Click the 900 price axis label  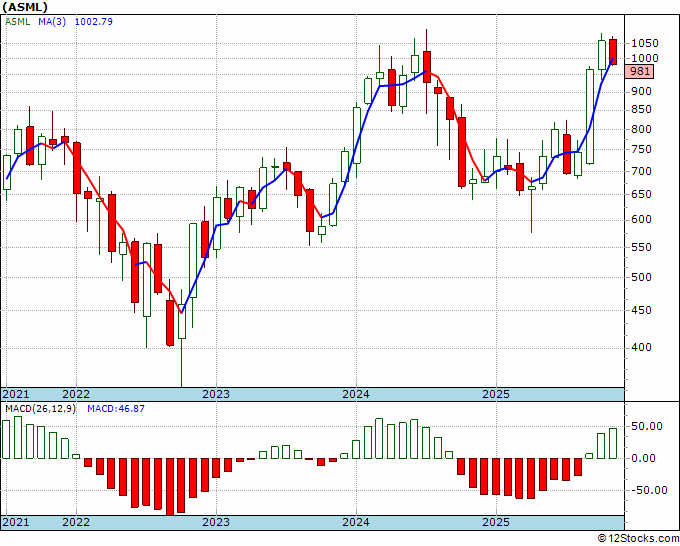641,92
